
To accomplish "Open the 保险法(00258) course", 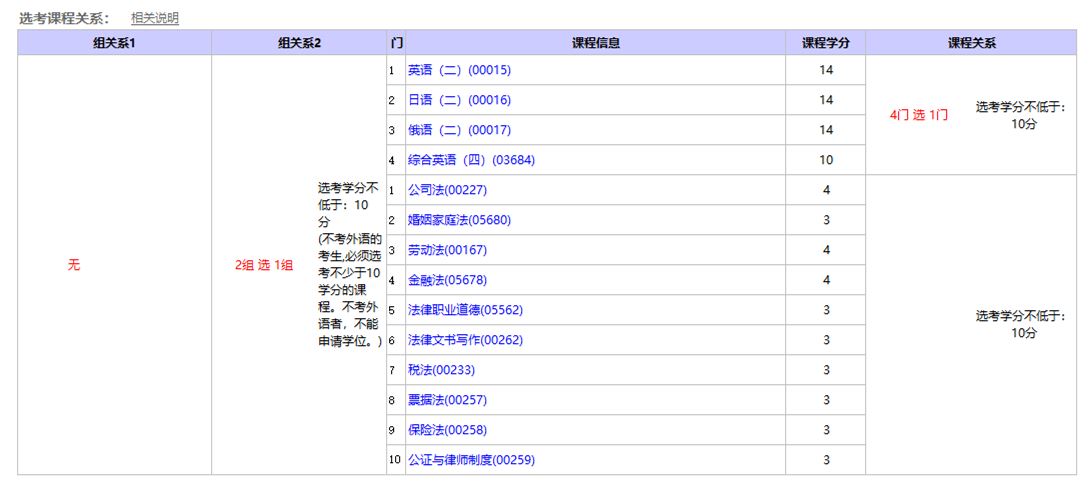I will [x=447, y=430].
